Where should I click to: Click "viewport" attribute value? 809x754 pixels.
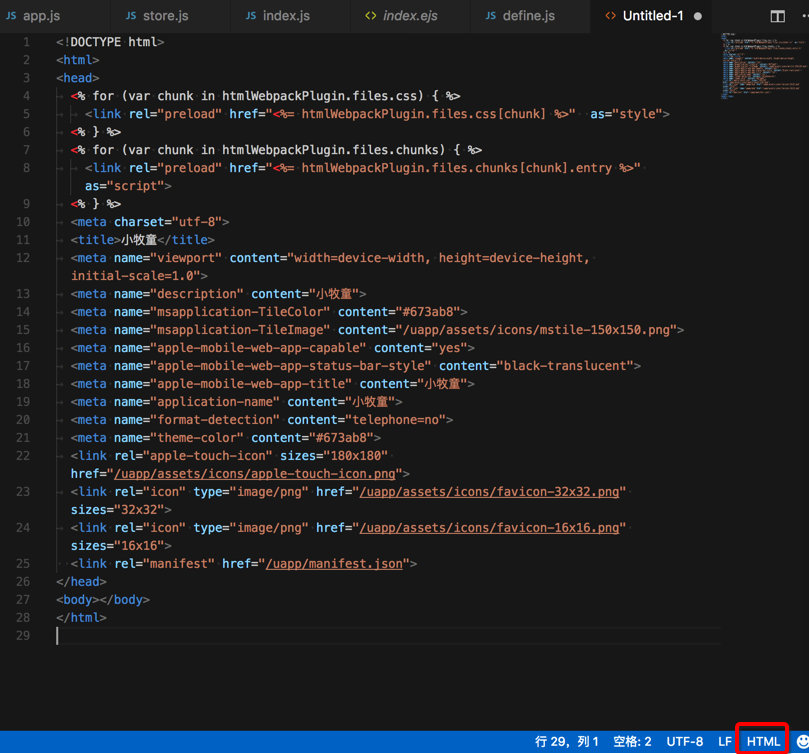point(186,258)
